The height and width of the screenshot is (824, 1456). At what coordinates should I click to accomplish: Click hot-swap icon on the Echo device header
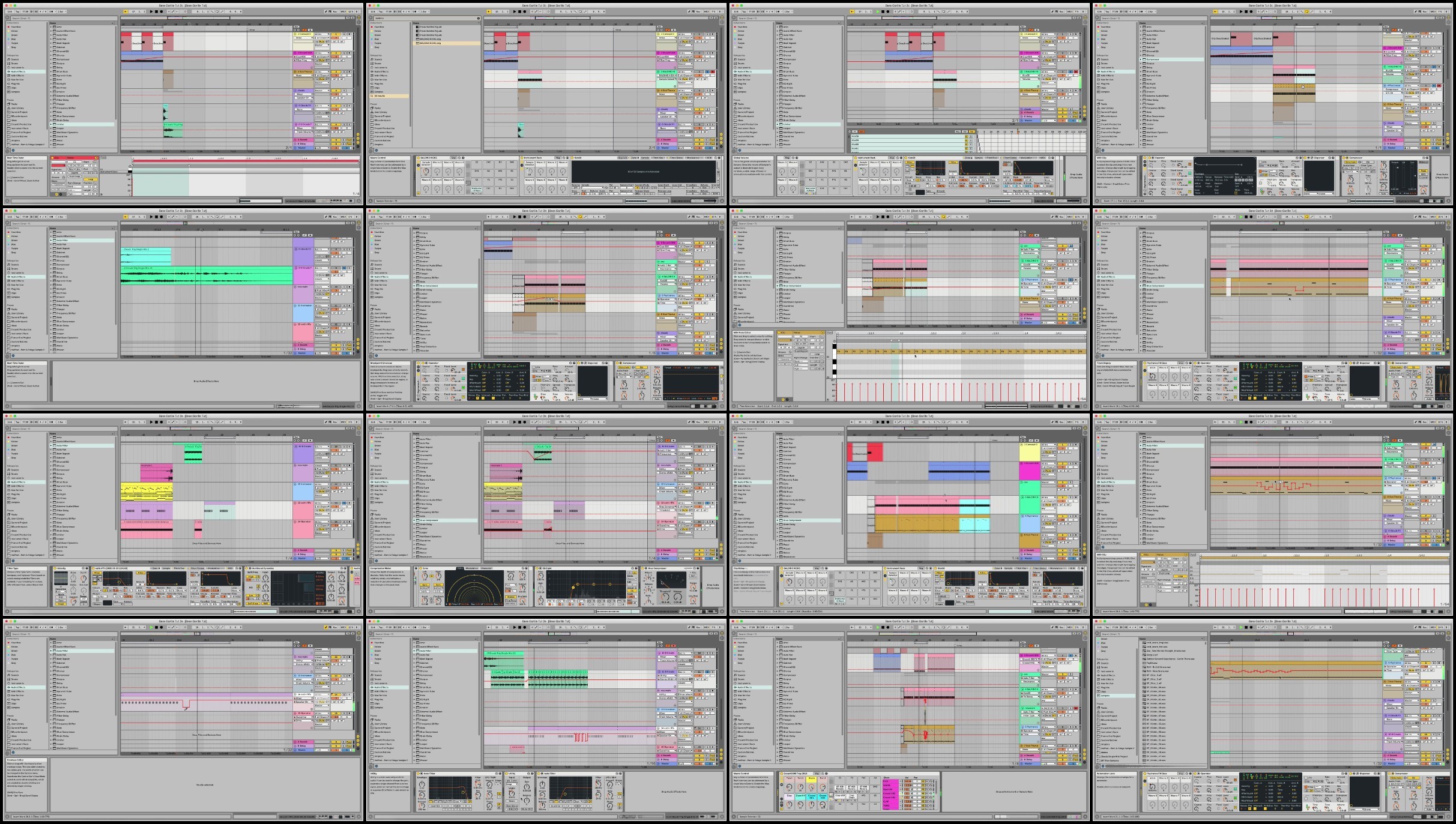(523, 568)
